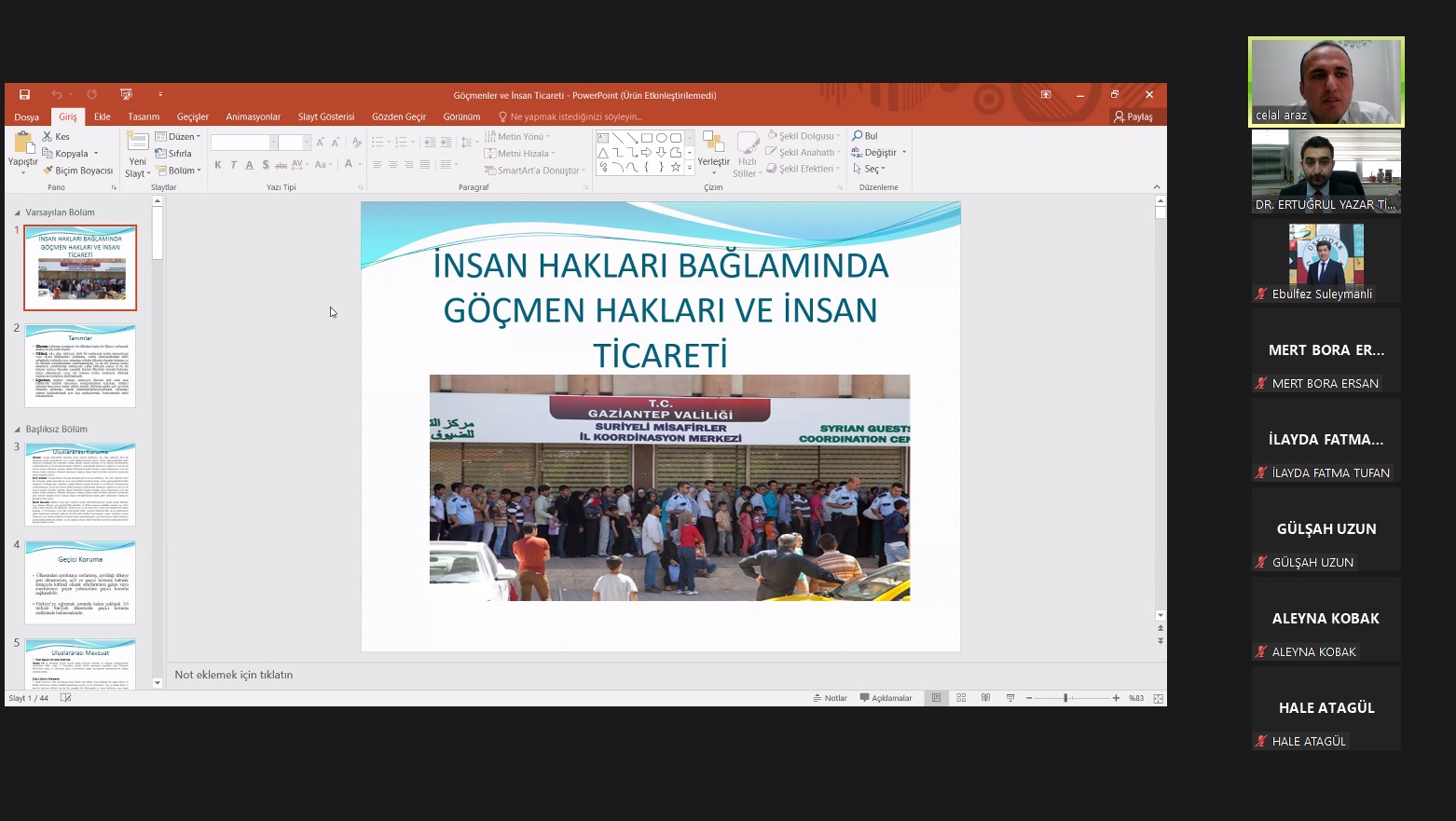Click the Save icon in quick access toolbar
Screen dimensions: 1456x821
point(24,95)
